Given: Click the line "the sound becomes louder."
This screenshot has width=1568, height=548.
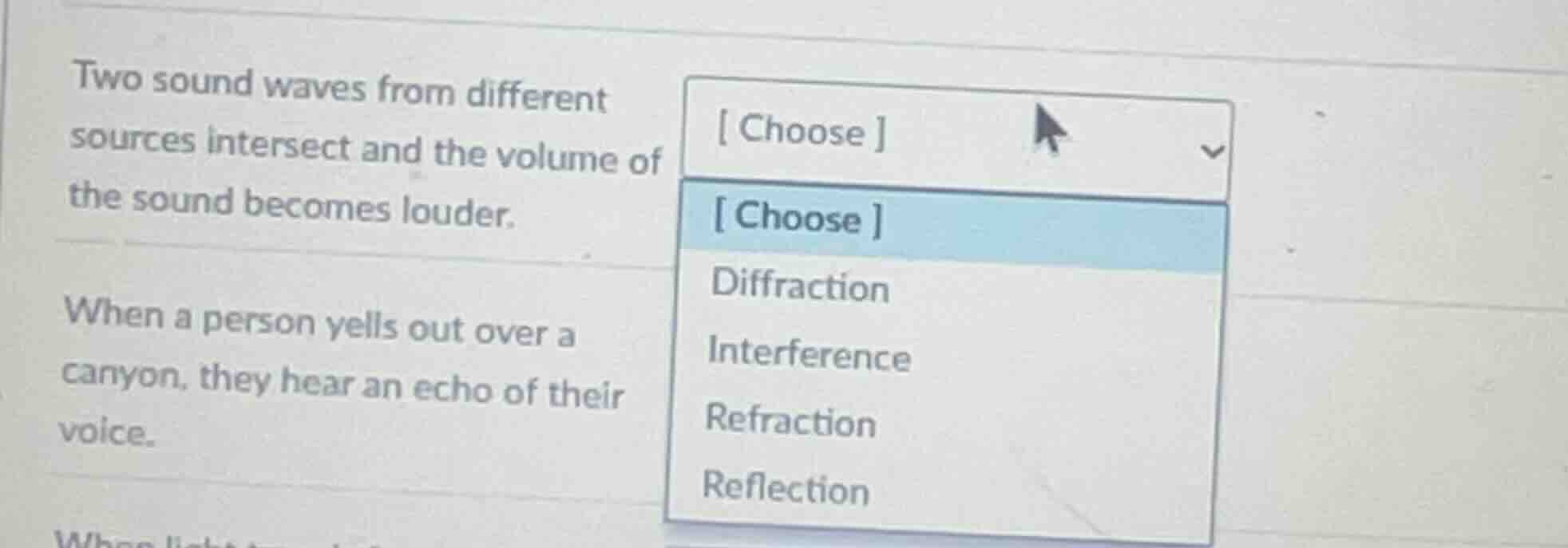Looking at the screenshot, I should tap(291, 205).
